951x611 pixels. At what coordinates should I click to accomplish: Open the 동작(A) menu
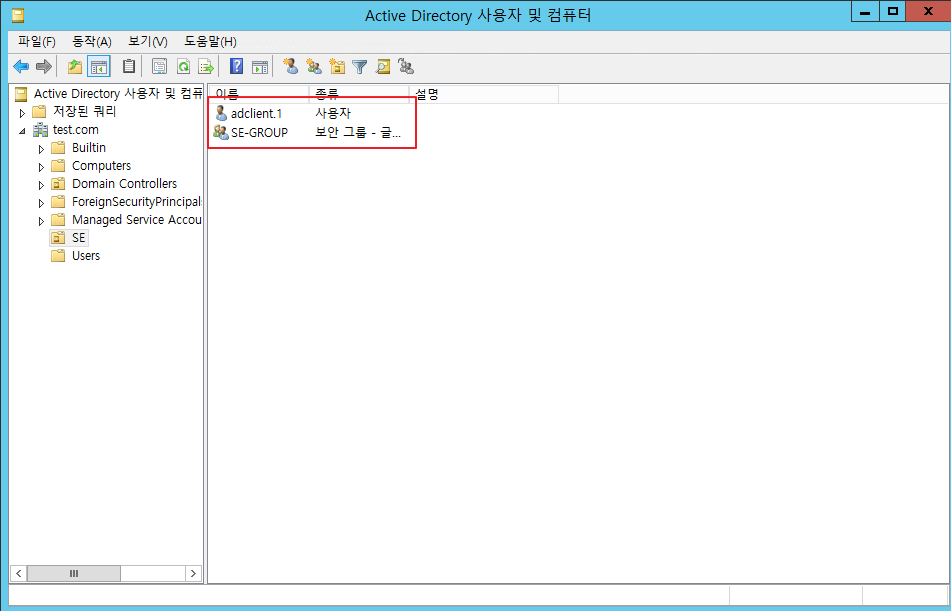(x=92, y=42)
